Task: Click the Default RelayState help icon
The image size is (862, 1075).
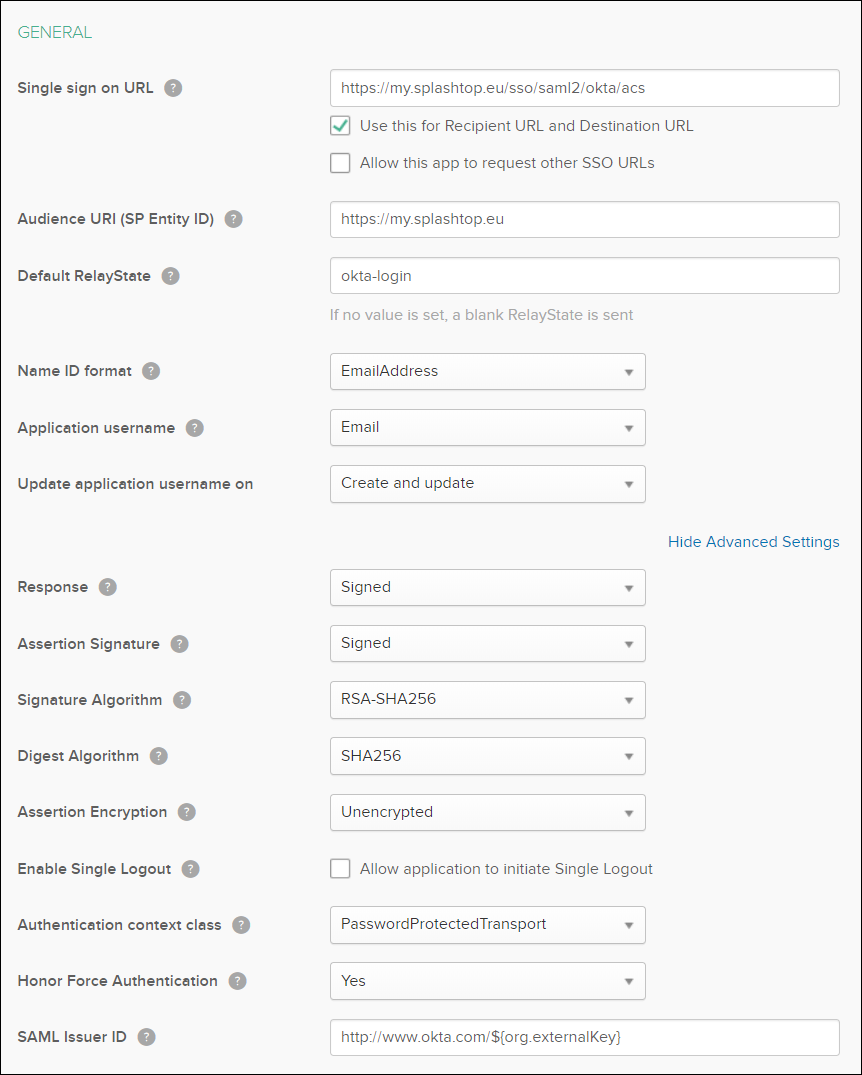Action: pos(170,276)
